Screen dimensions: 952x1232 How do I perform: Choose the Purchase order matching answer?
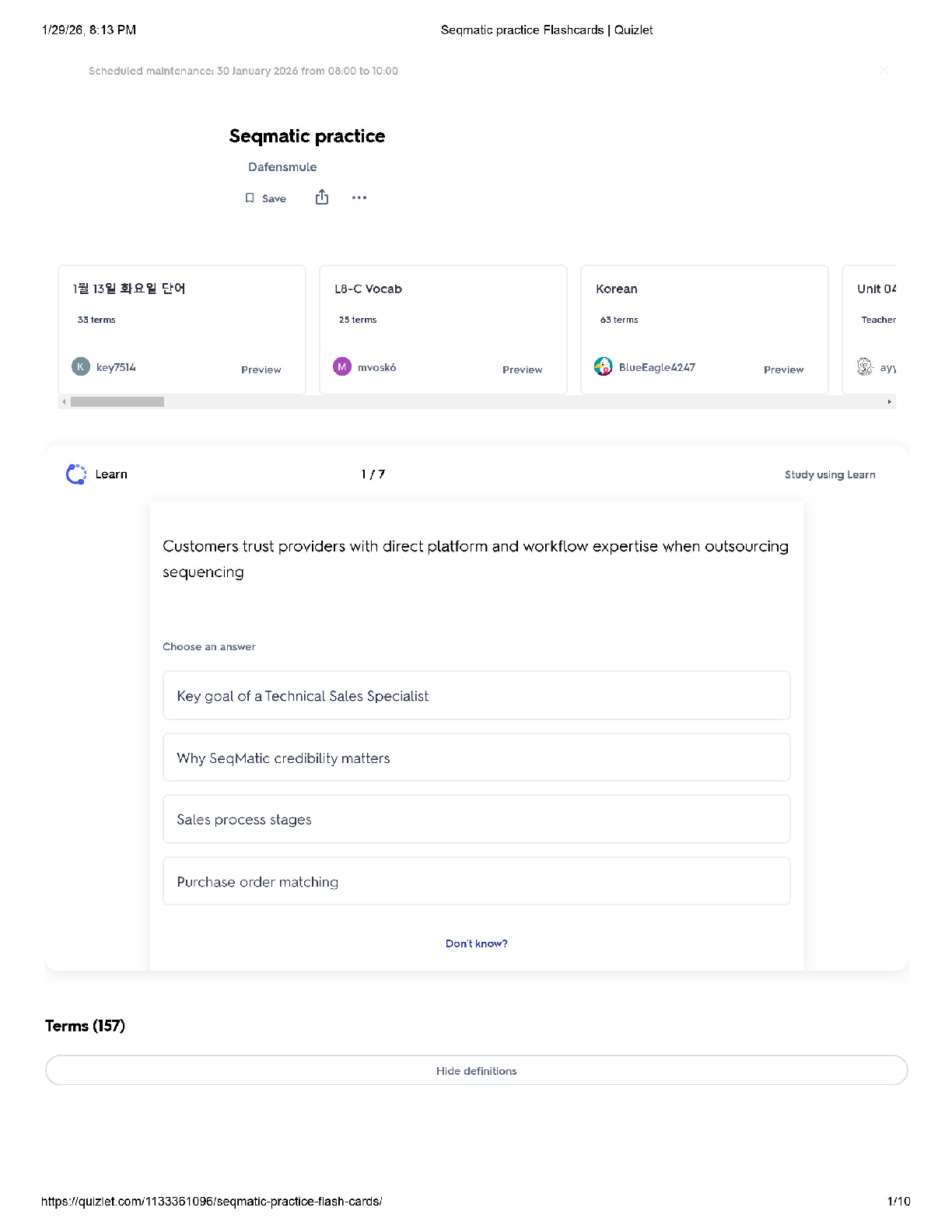476,882
